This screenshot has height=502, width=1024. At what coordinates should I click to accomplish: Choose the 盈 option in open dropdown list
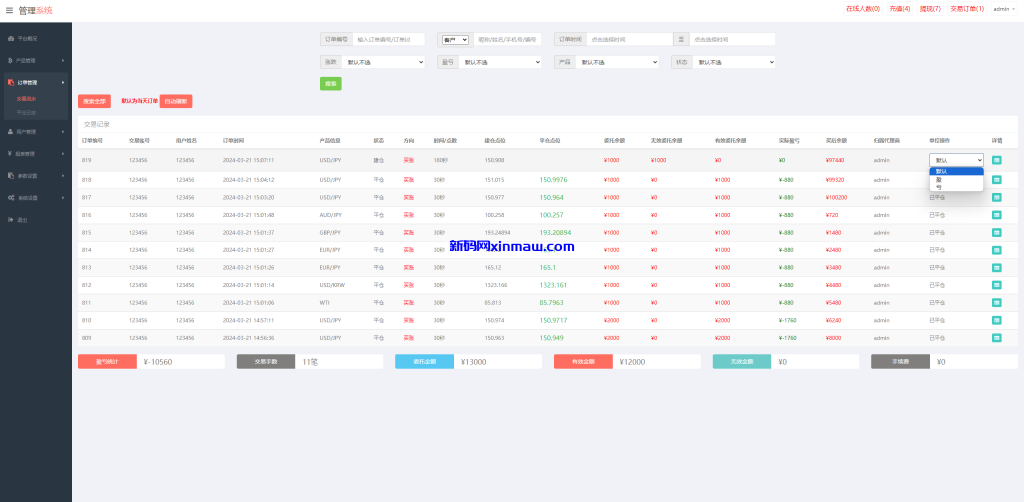point(939,179)
